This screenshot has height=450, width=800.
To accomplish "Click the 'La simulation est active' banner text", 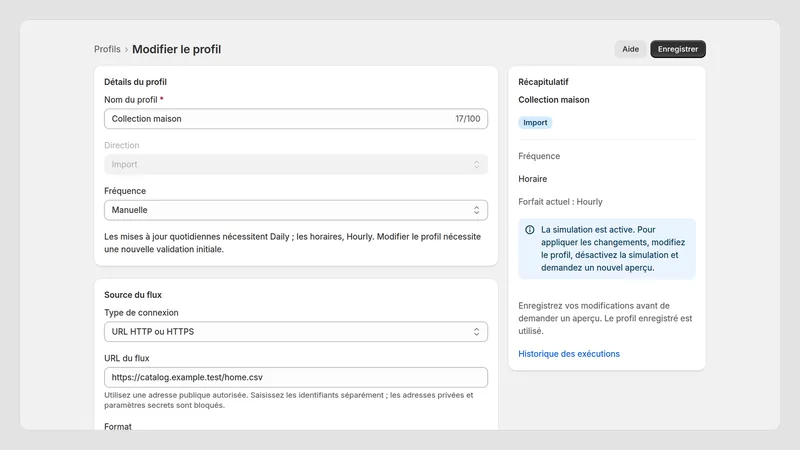I will 613,248.
